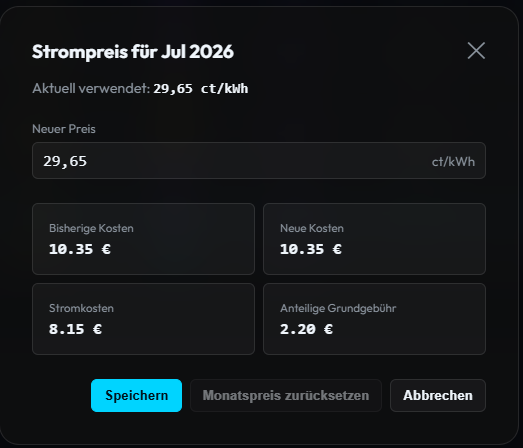Image resolution: width=523 pixels, height=448 pixels.
Task: Close the Strompreis dialog with the X icon
Action: click(x=476, y=51)
